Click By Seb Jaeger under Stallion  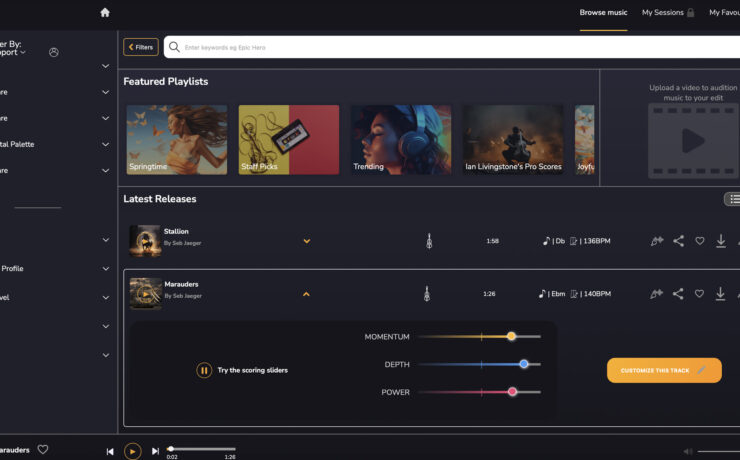(x=183, y=243)
